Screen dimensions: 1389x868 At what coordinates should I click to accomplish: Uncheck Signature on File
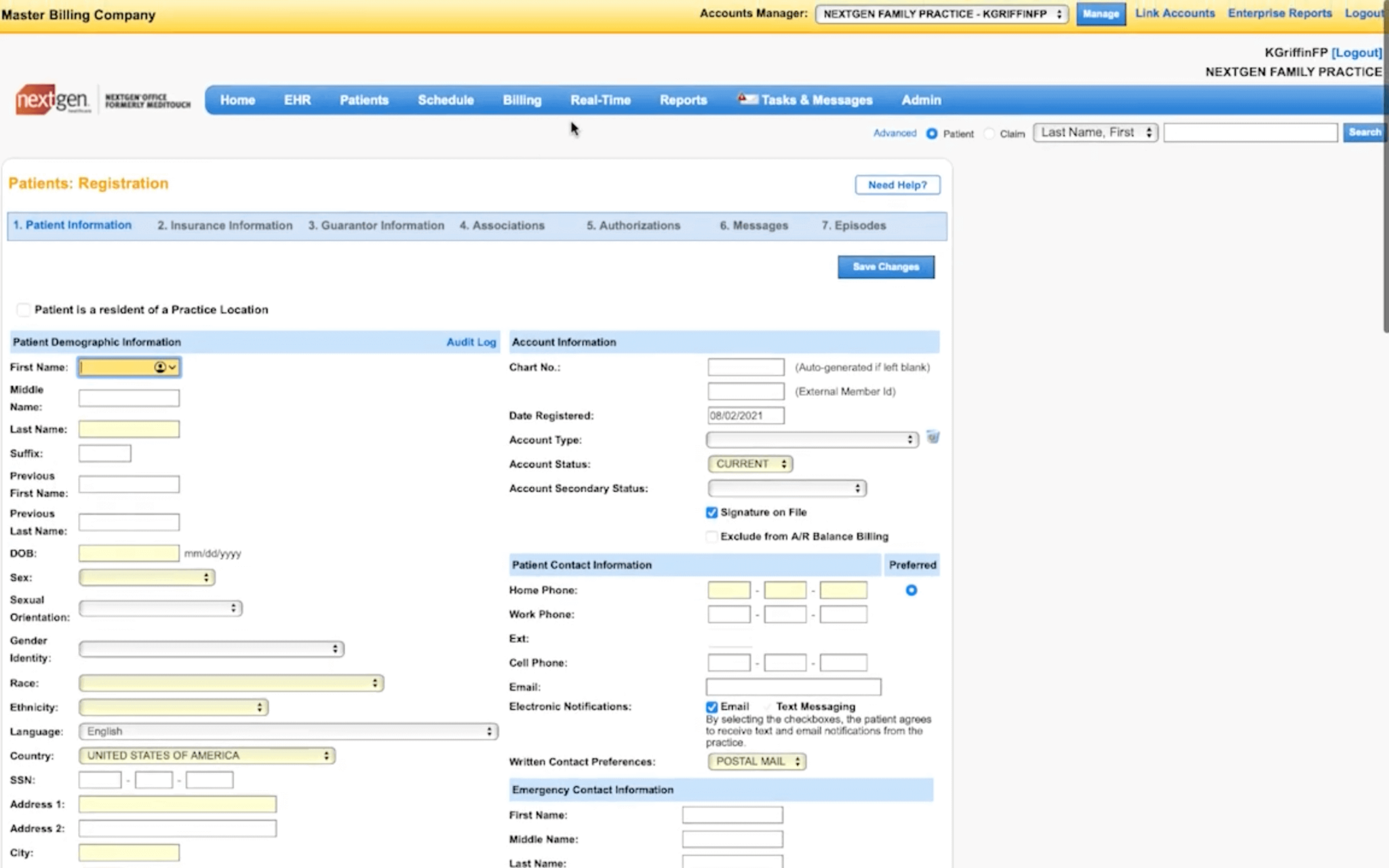(711, 513)
